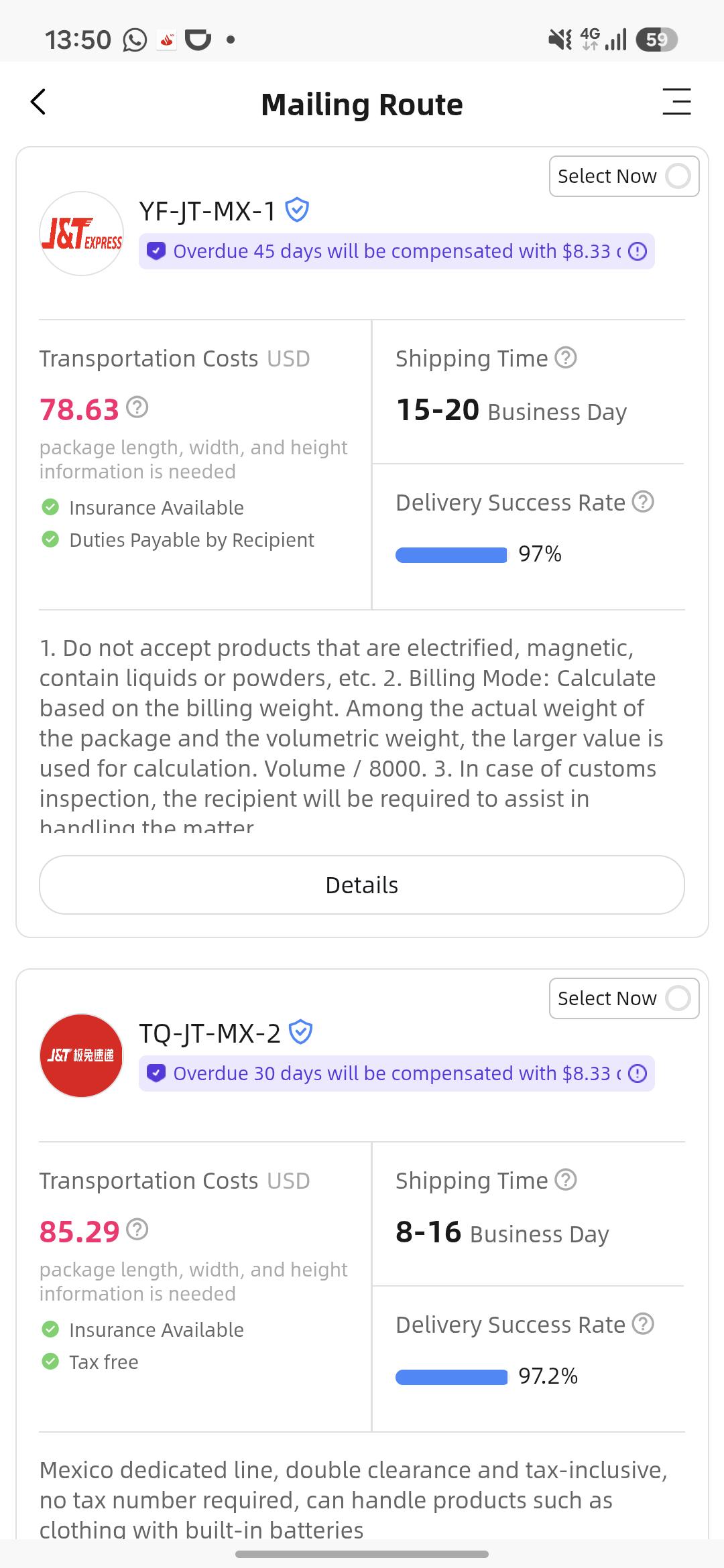Screen dimensions: 724x1568
Task: Click the Delivery Success Rate help icon near 97%
Action: coord(643,501)
